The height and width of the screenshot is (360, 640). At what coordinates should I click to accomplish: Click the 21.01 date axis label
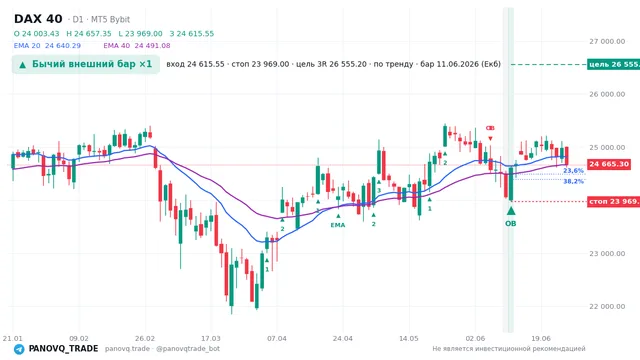(x=13, y=338)
